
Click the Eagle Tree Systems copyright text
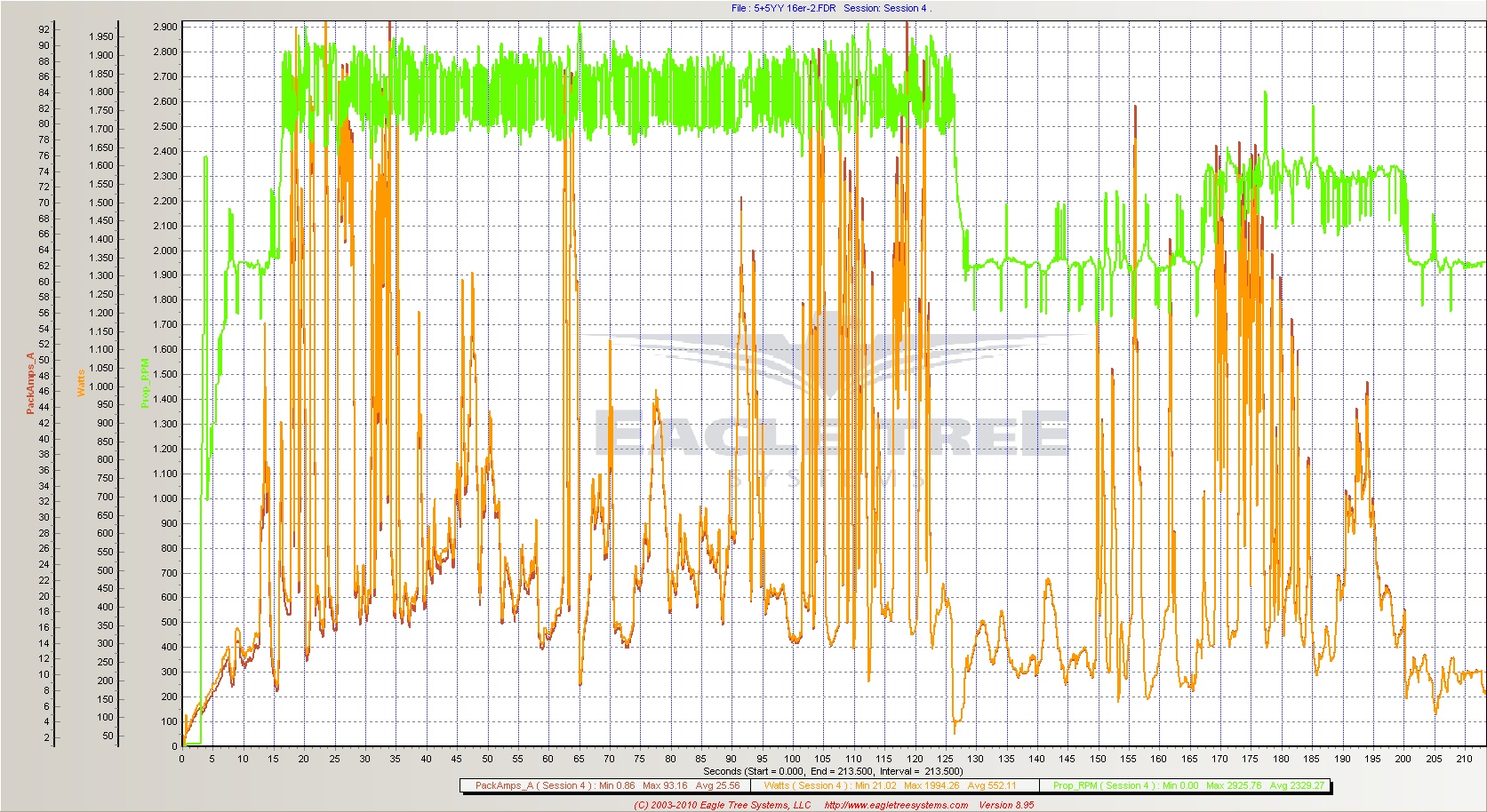[723, 805]
